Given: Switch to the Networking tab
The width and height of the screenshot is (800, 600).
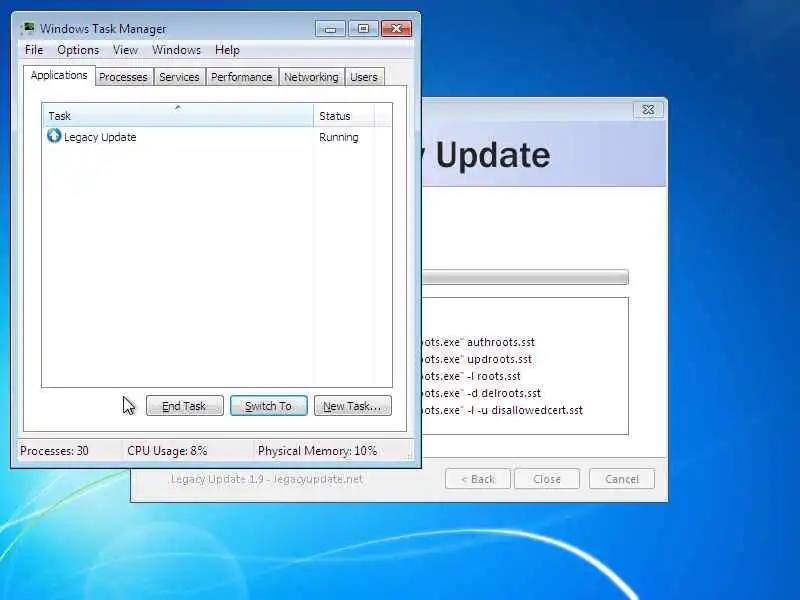Looking at the screenshot, I should (311, 77).
